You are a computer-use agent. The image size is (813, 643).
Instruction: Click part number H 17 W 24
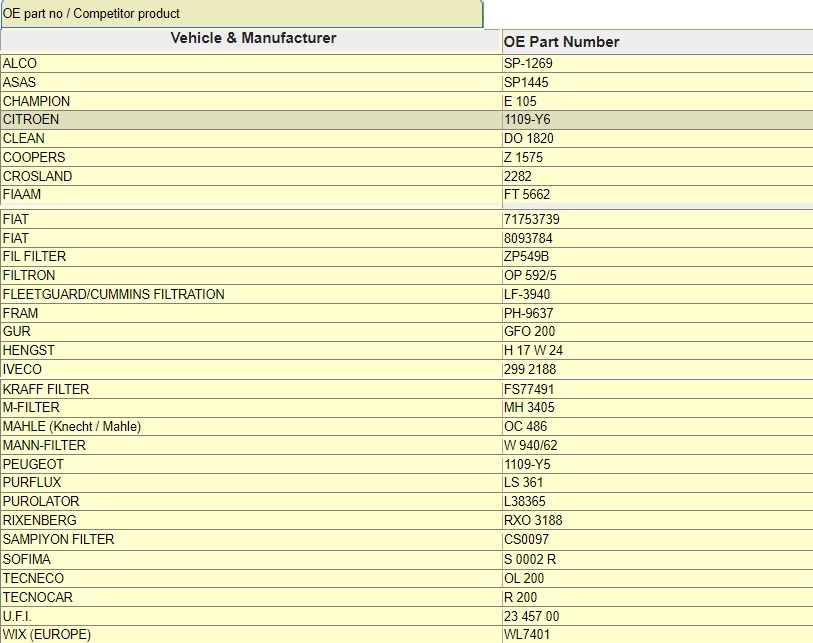533,351
